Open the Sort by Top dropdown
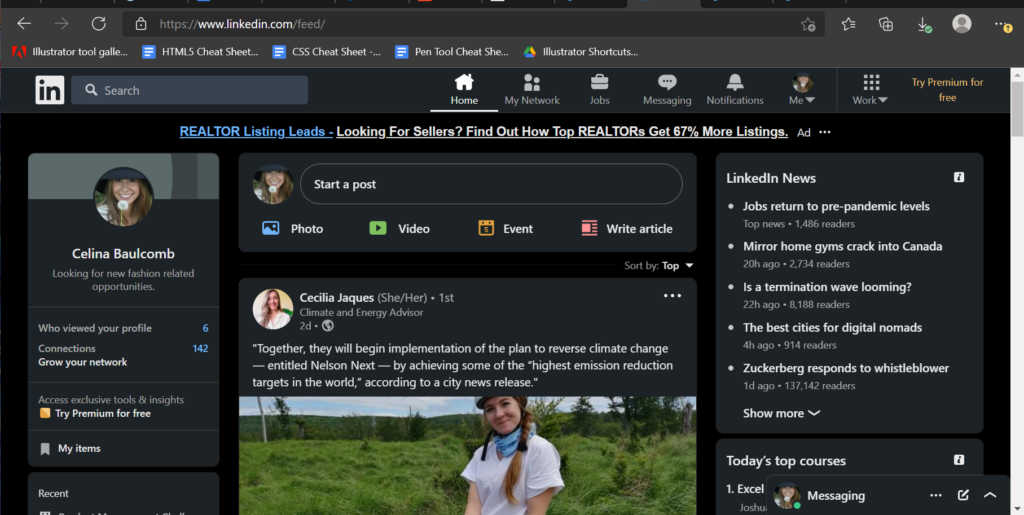1024x515 pixels. [x=659, y=266]
